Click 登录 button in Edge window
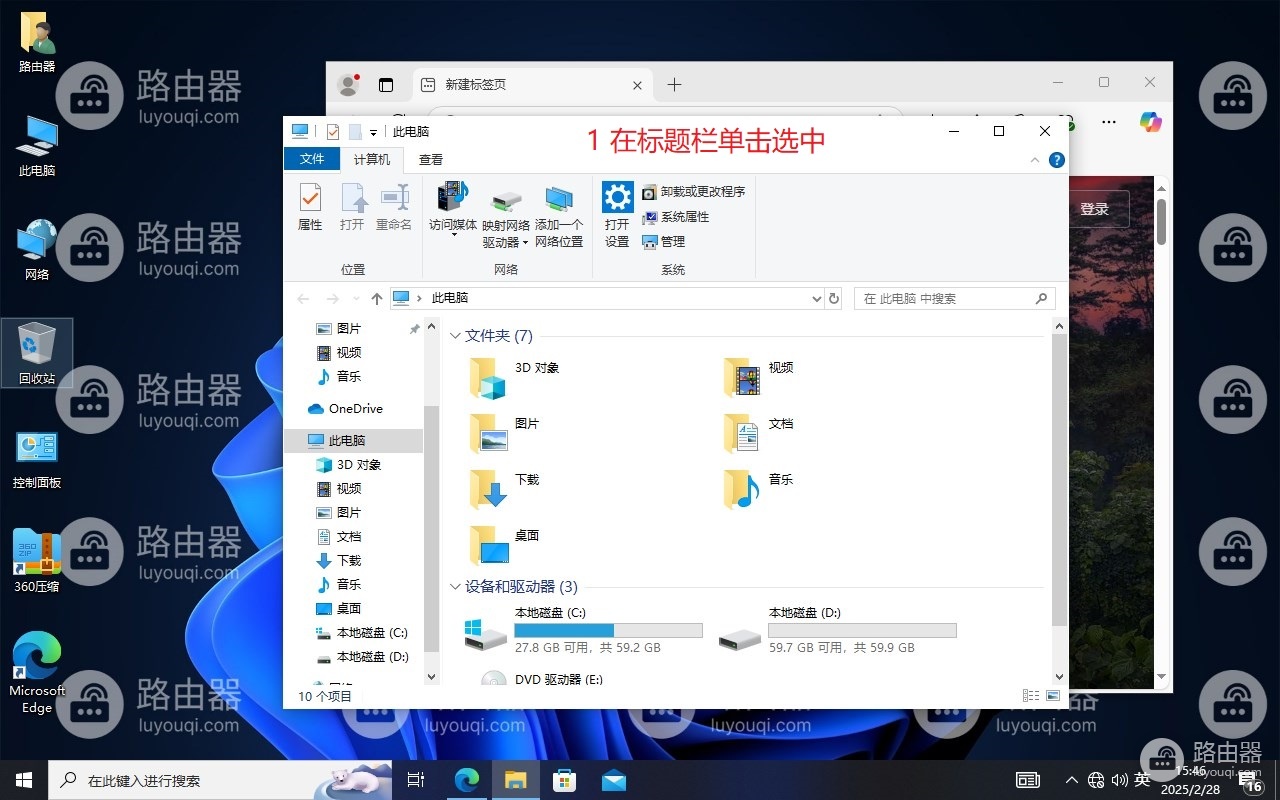 (1095, 209)
